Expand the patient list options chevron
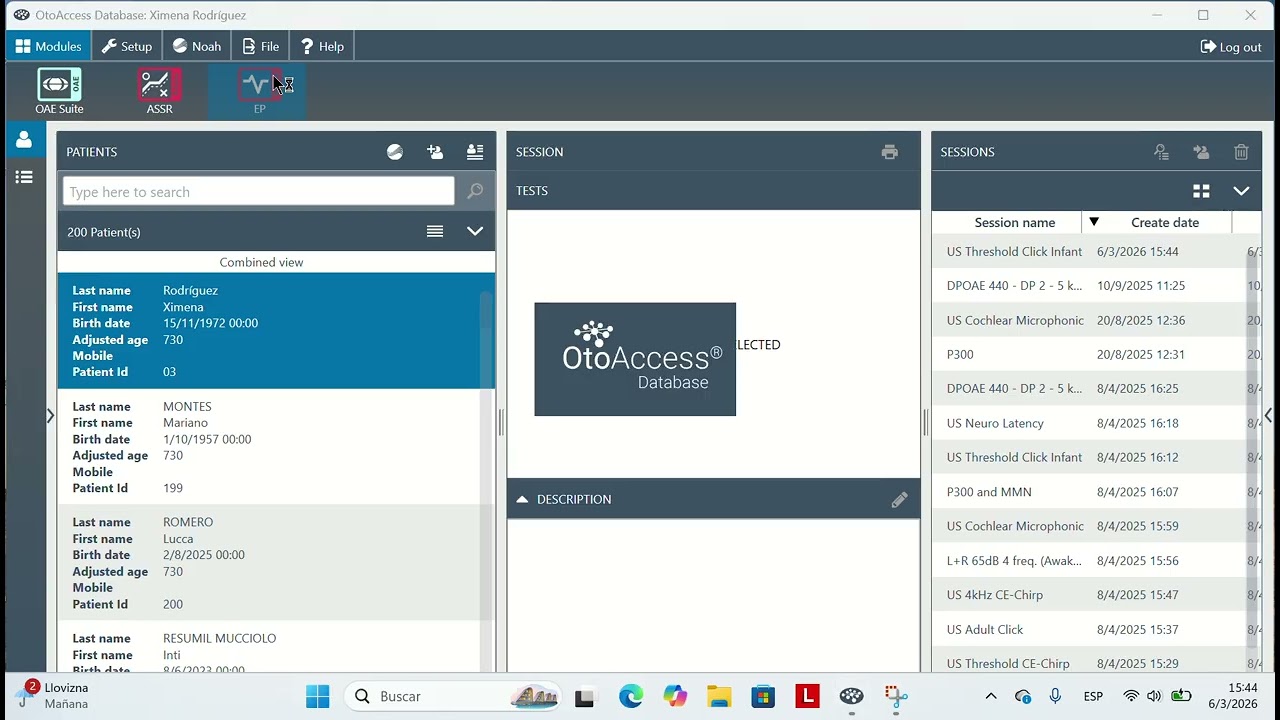This screenshot has width=1280, height=720. click(475, 231)
